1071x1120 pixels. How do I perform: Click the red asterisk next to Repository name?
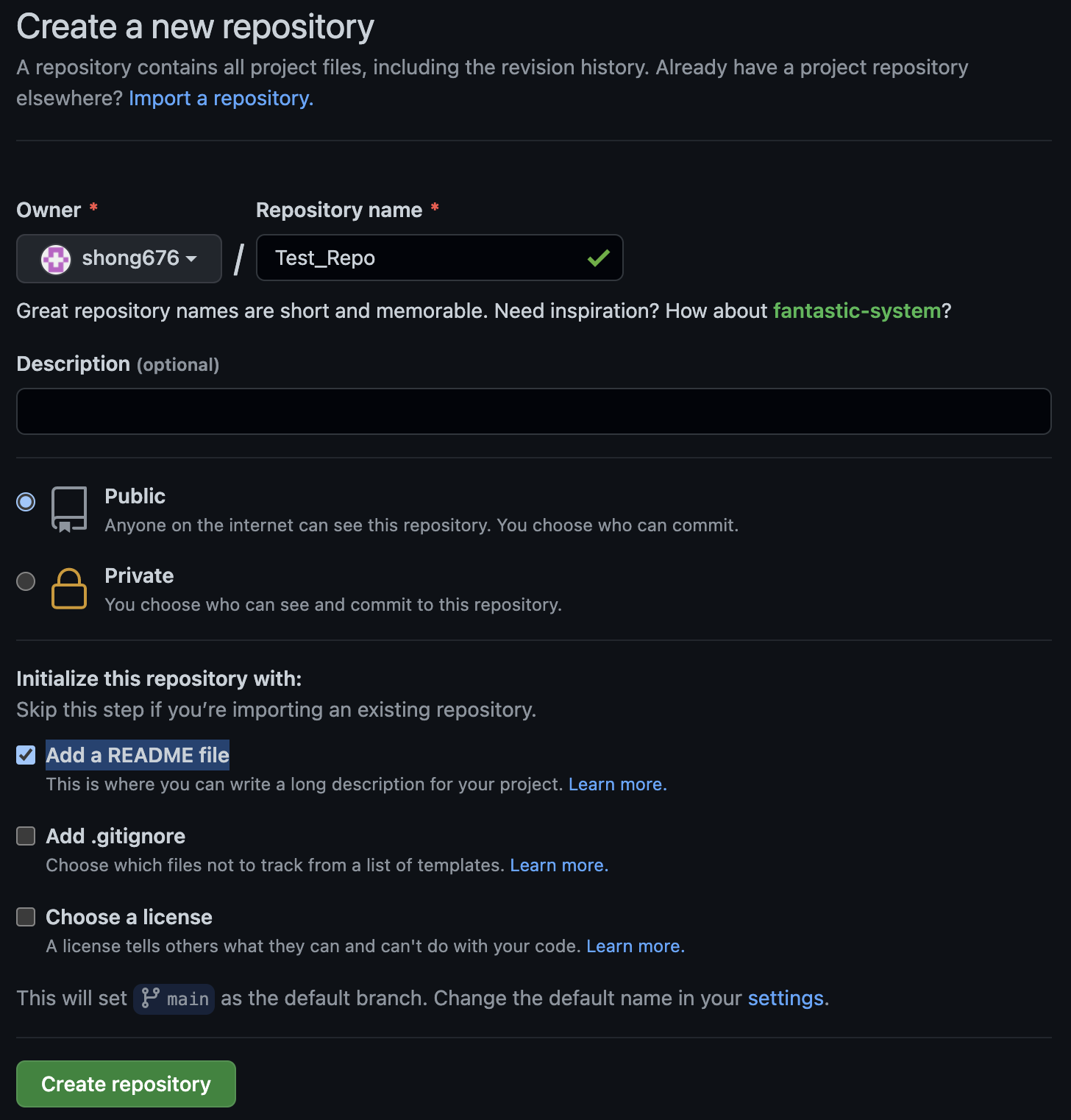click(x=435, y=208)
